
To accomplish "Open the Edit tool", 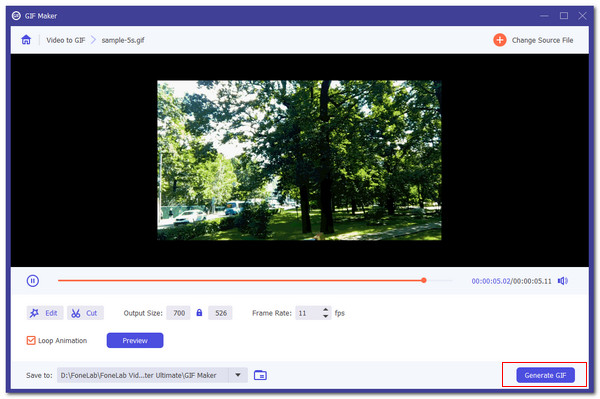I will [44, 313].
